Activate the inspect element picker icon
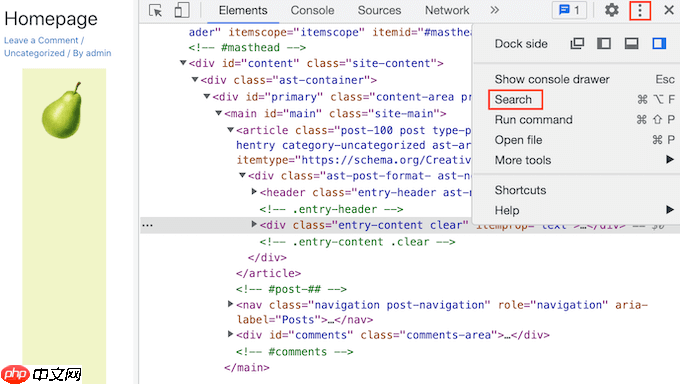The image size is (680, 384). 155,10
